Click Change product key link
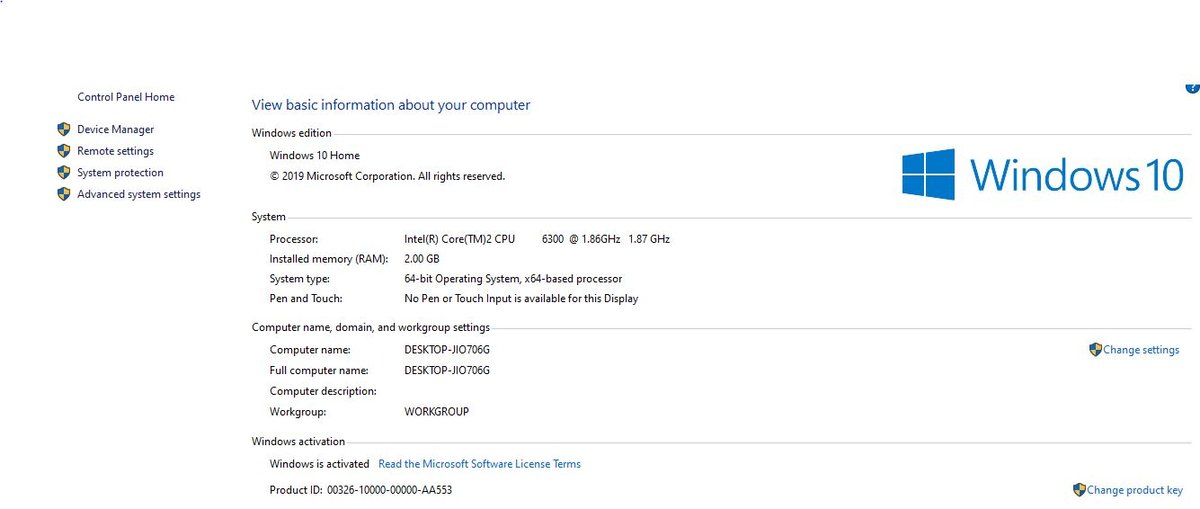Screen dimensions: 1200x509 [x=1135, y=490]
